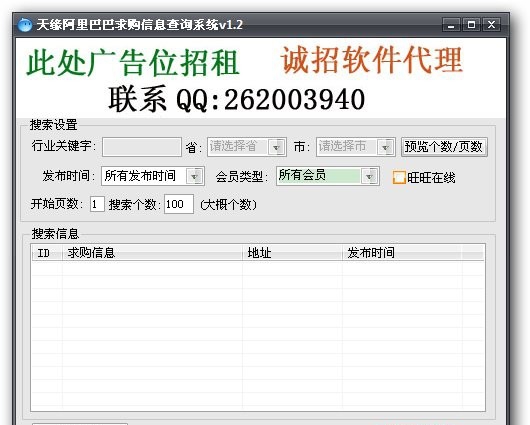Minimize the window
This screenshot has width=530, height=425.
[x=451, y=25]
